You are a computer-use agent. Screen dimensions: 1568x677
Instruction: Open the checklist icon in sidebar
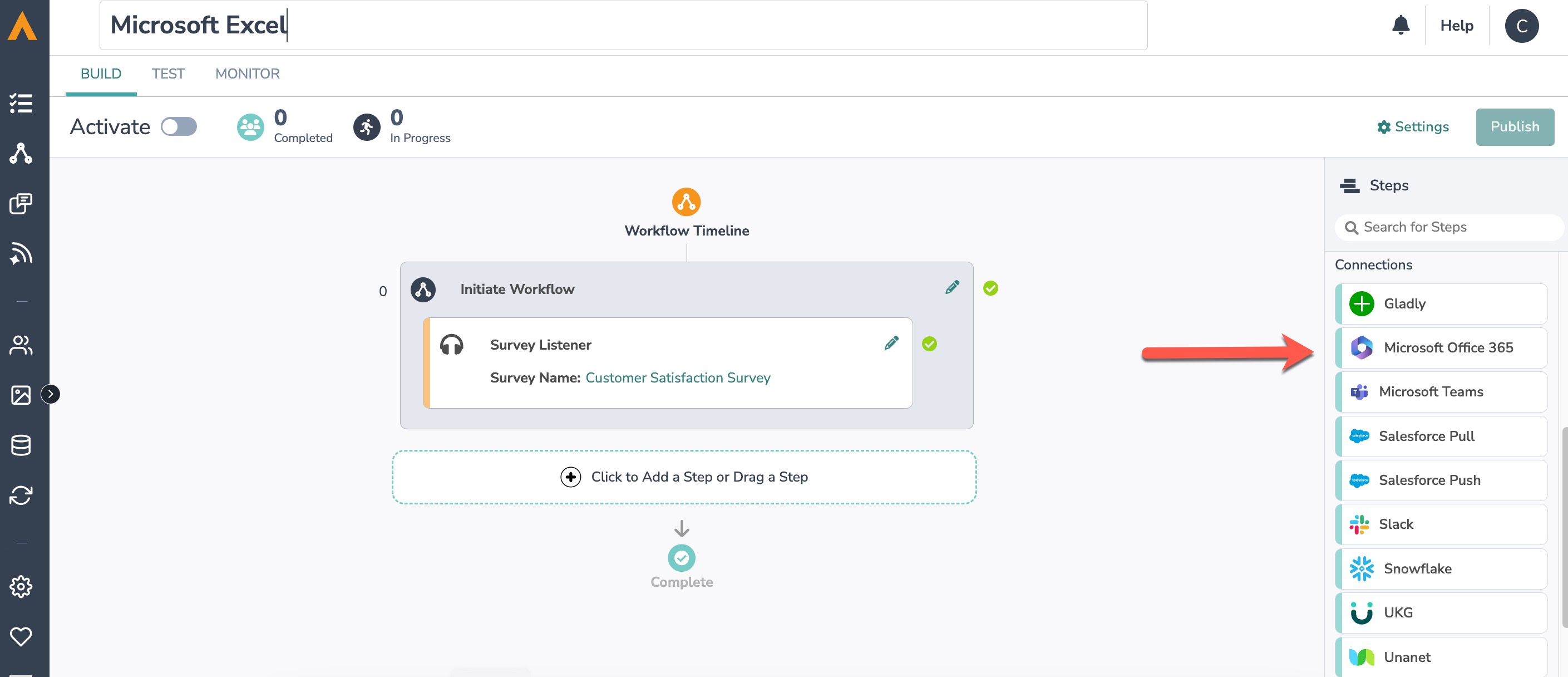tap(21, 104)
